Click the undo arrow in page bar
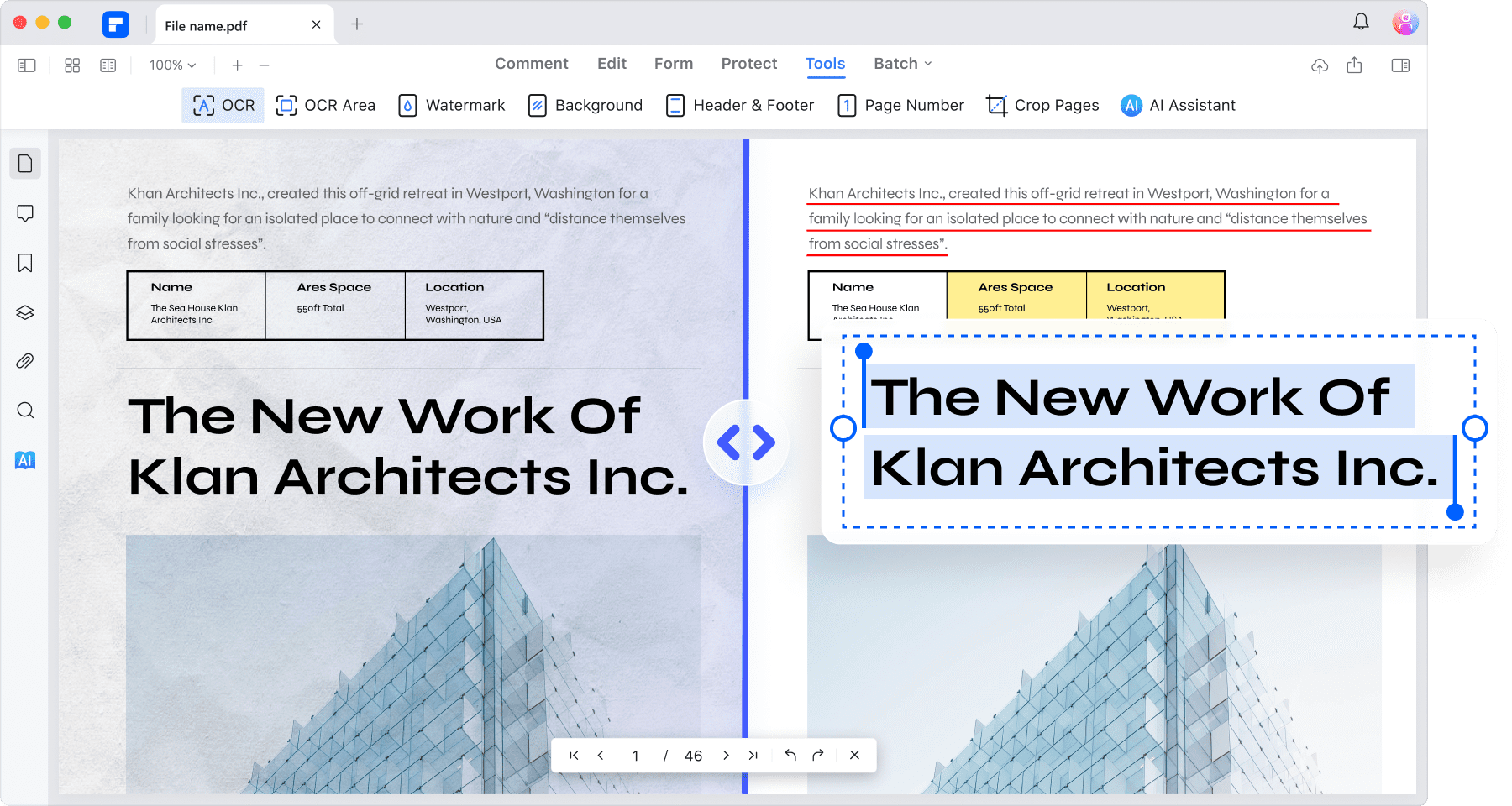 (790, 756)
